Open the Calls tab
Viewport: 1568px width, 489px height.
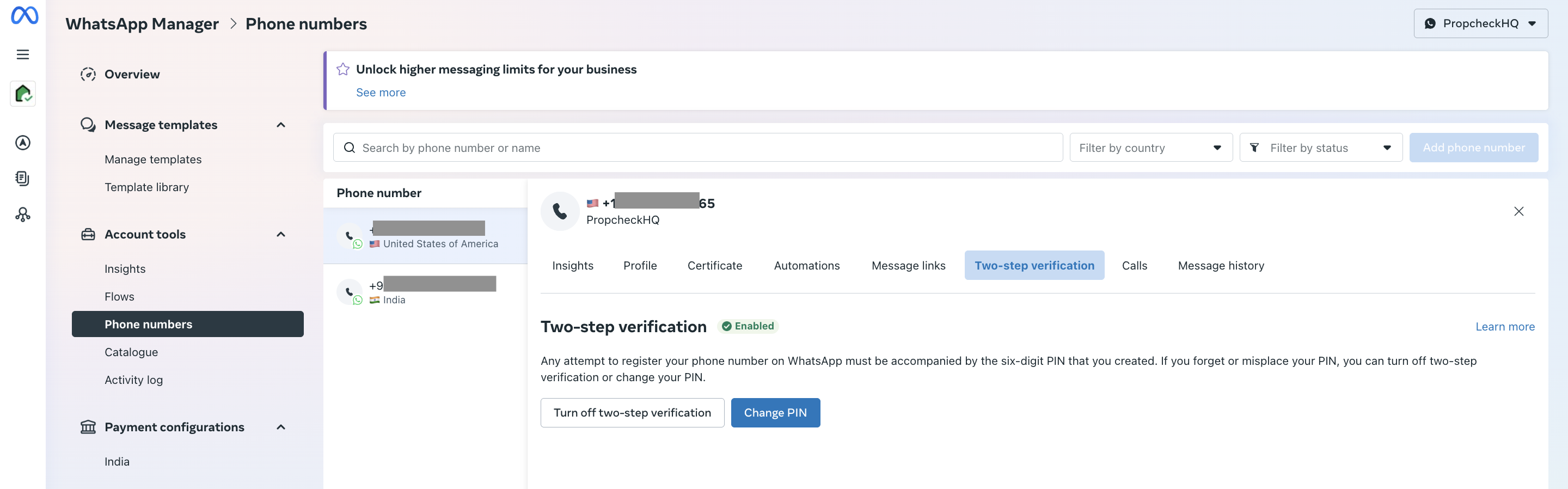click(1134, 266)
